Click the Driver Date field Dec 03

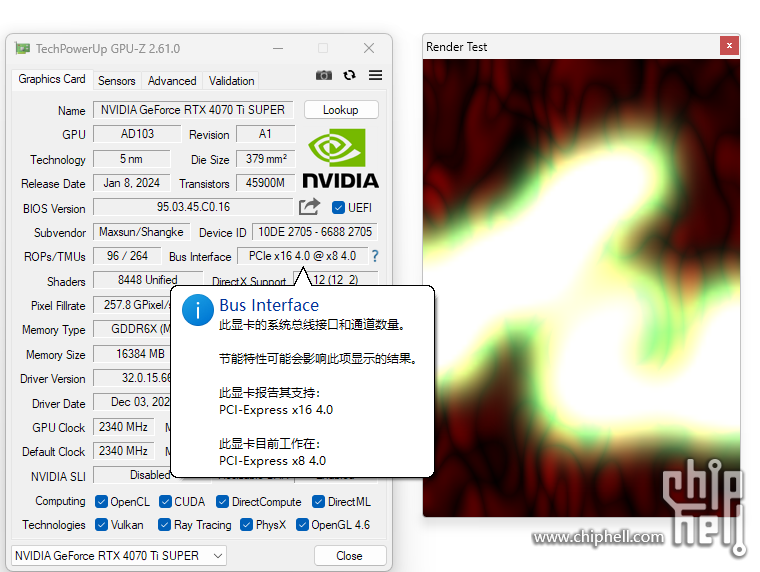coord(132,402)
